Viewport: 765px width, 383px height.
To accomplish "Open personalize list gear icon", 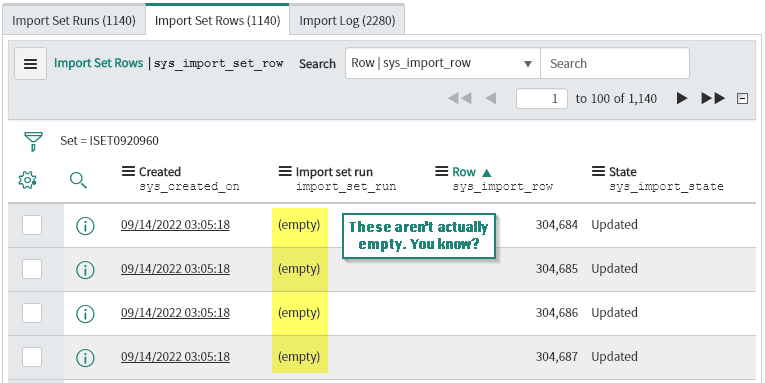I will [27, 180].
